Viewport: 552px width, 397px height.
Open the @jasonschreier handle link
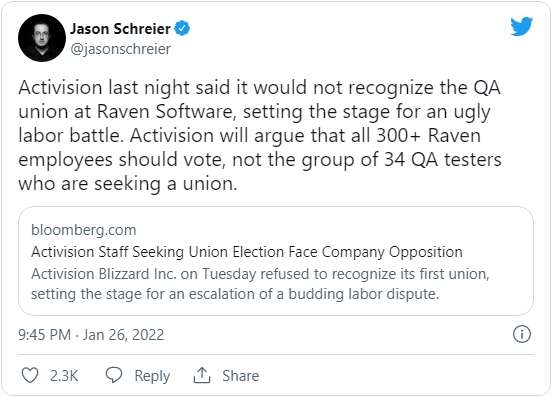tap(120, 49)
